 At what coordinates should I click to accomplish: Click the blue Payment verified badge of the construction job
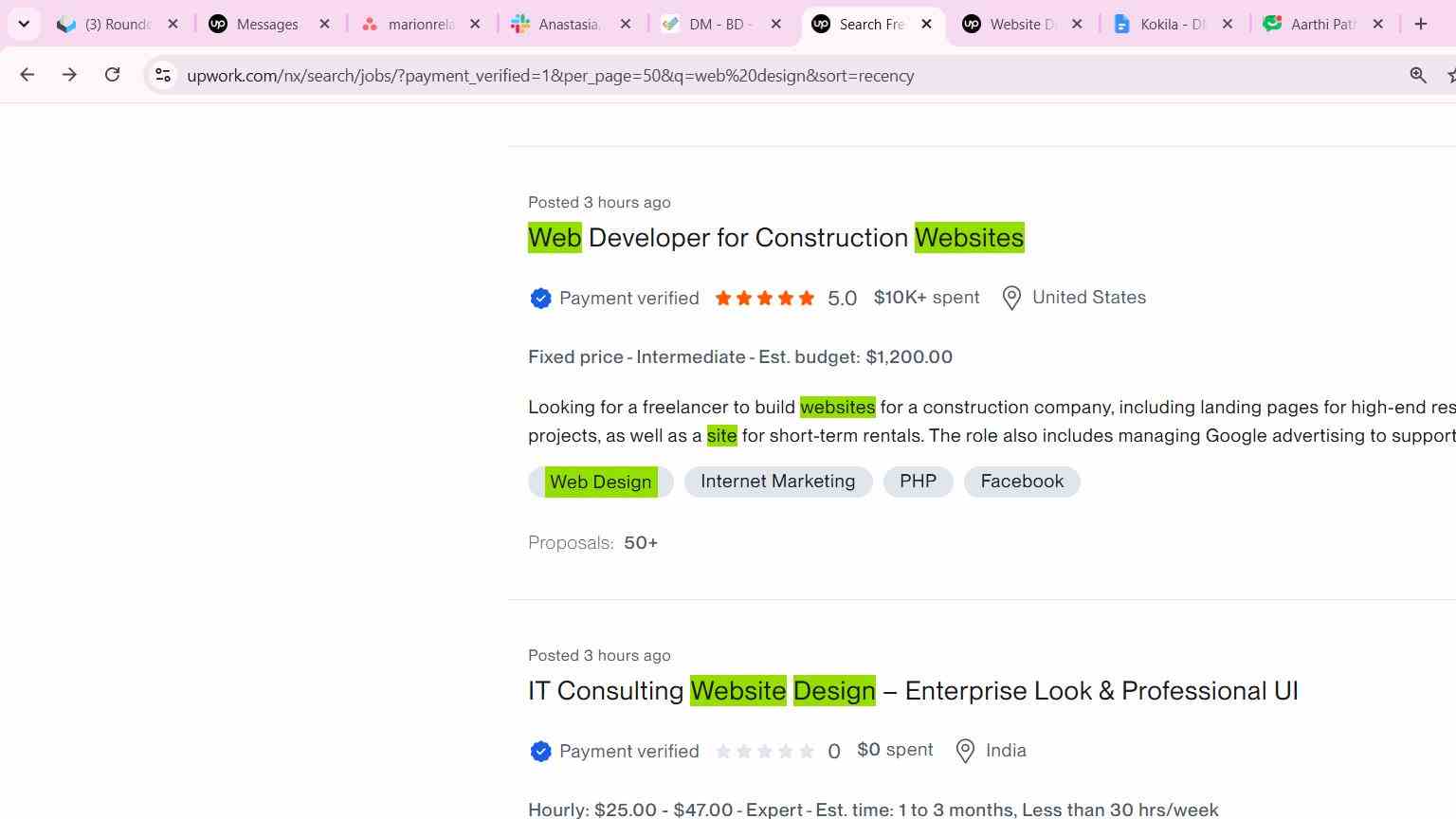[x=540, y=298]
